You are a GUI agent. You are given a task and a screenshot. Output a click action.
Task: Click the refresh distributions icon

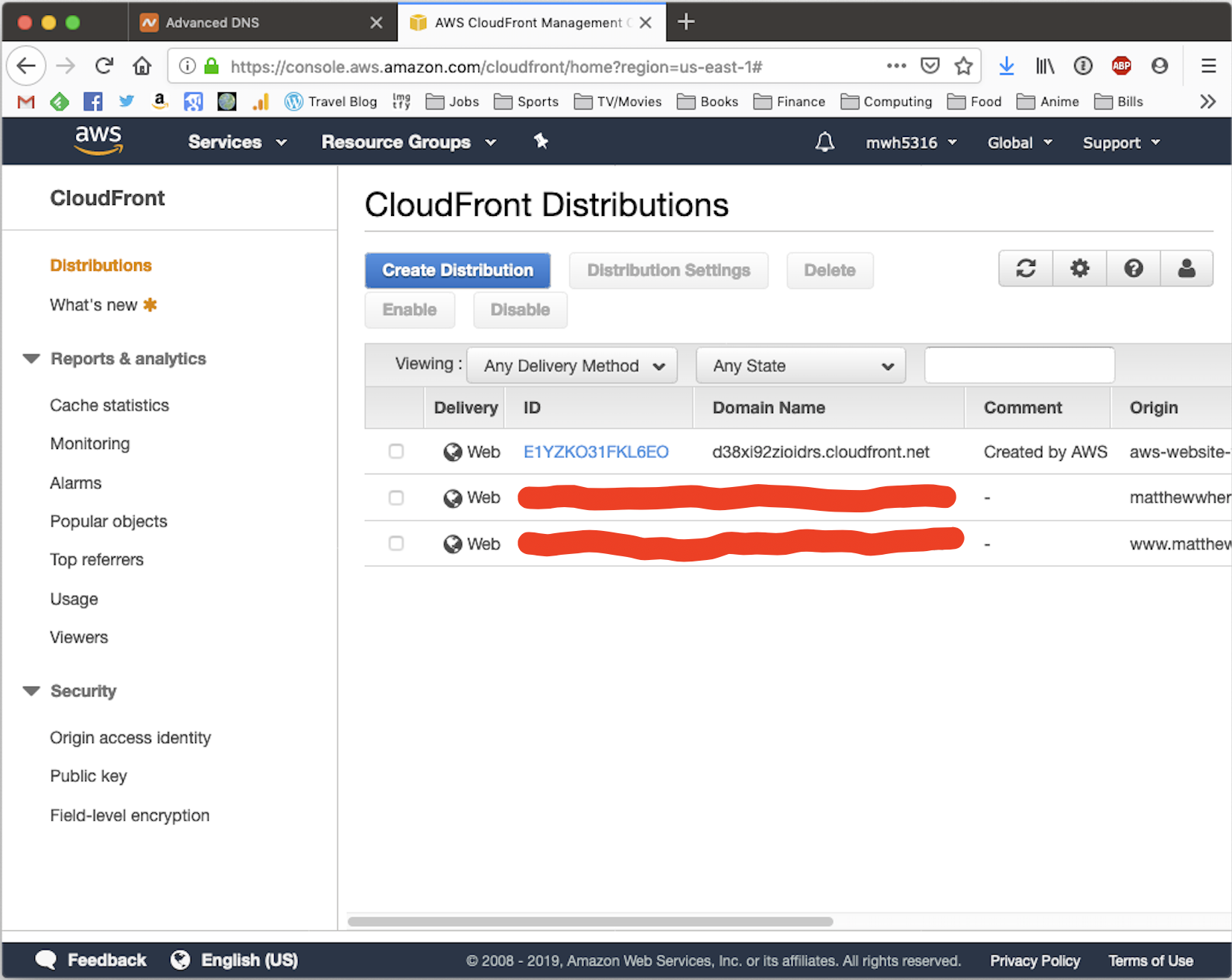1026,269
